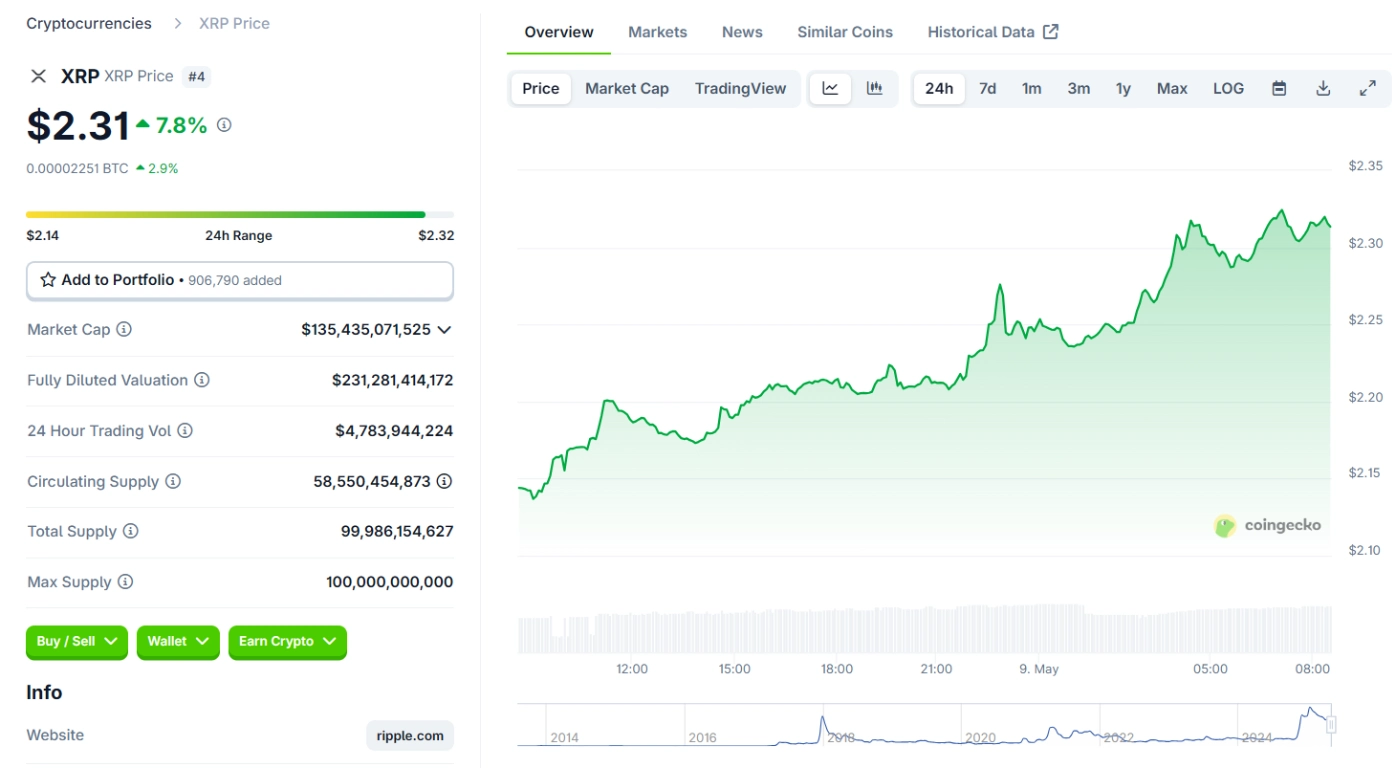Click the XRP Price breadcrumb
The image size is (1396, 768).
click(234, 23)
